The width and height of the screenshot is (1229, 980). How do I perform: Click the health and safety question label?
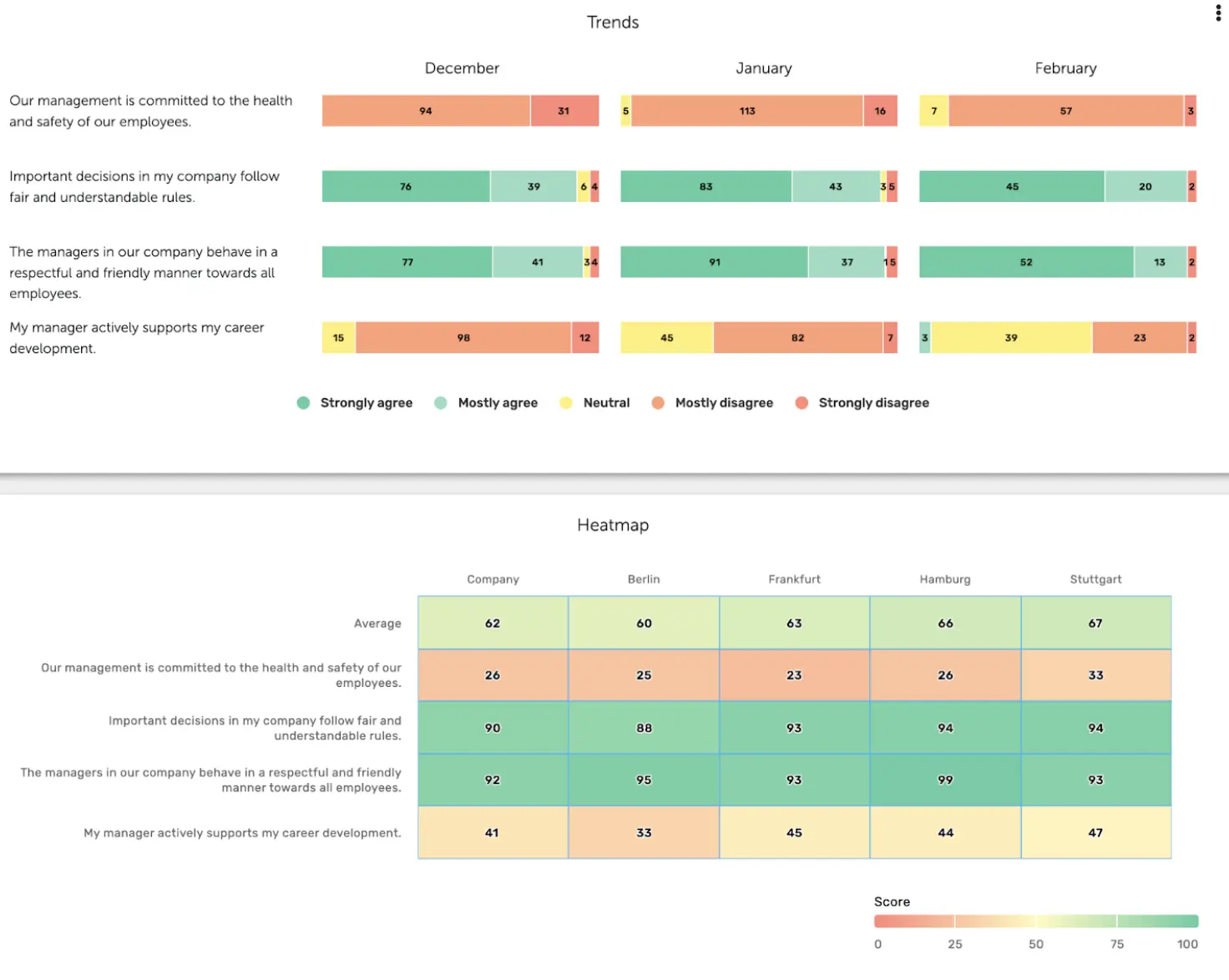[150, 110]
